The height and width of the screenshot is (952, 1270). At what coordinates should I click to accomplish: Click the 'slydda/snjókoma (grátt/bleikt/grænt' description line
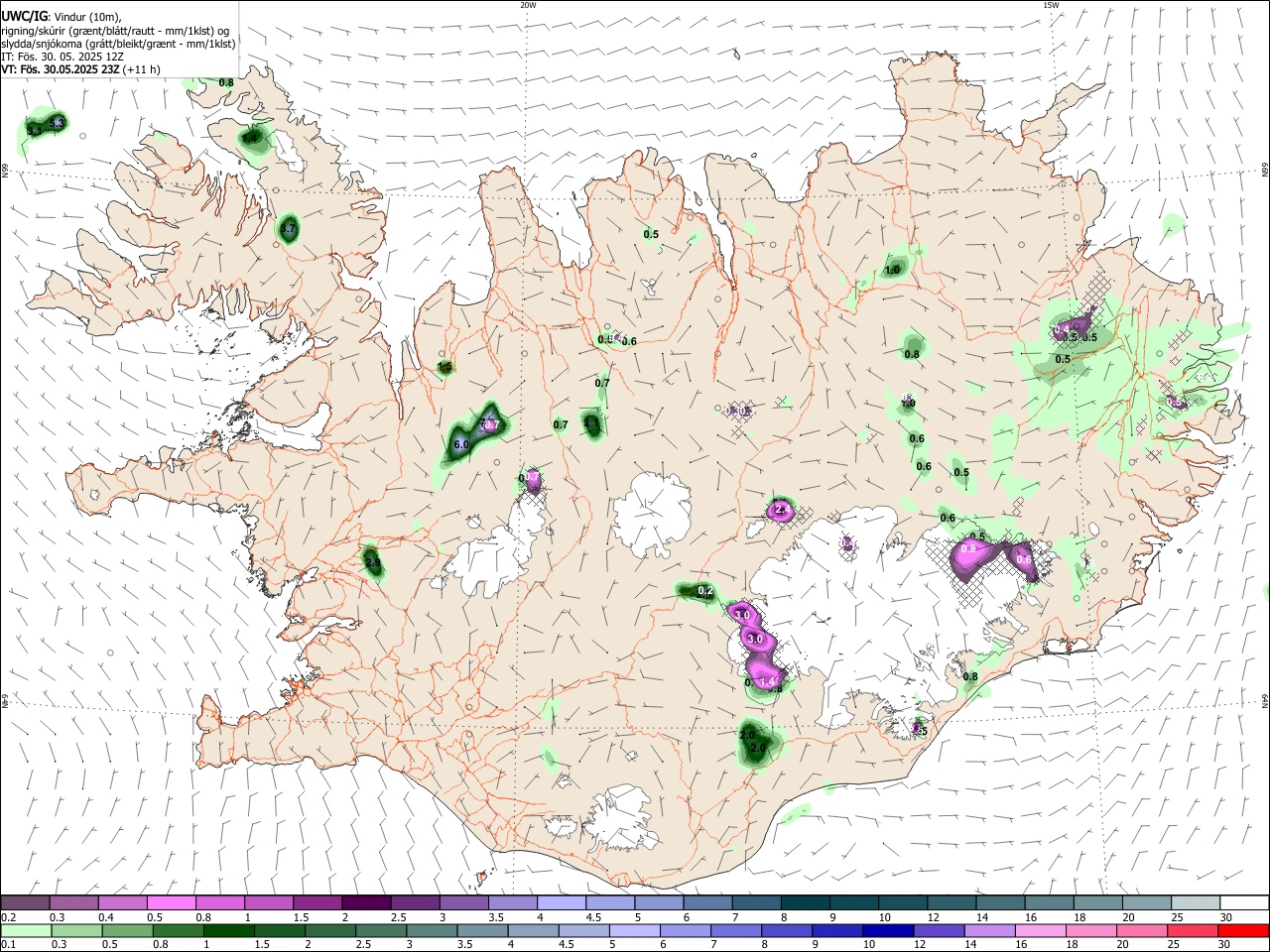pos(118,44)
